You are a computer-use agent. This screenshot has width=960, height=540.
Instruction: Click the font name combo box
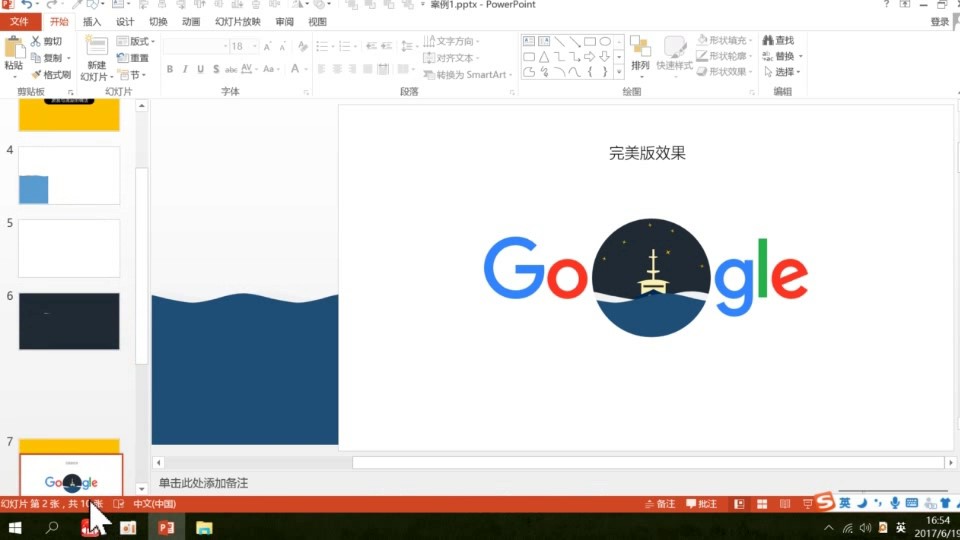point(196,47)
